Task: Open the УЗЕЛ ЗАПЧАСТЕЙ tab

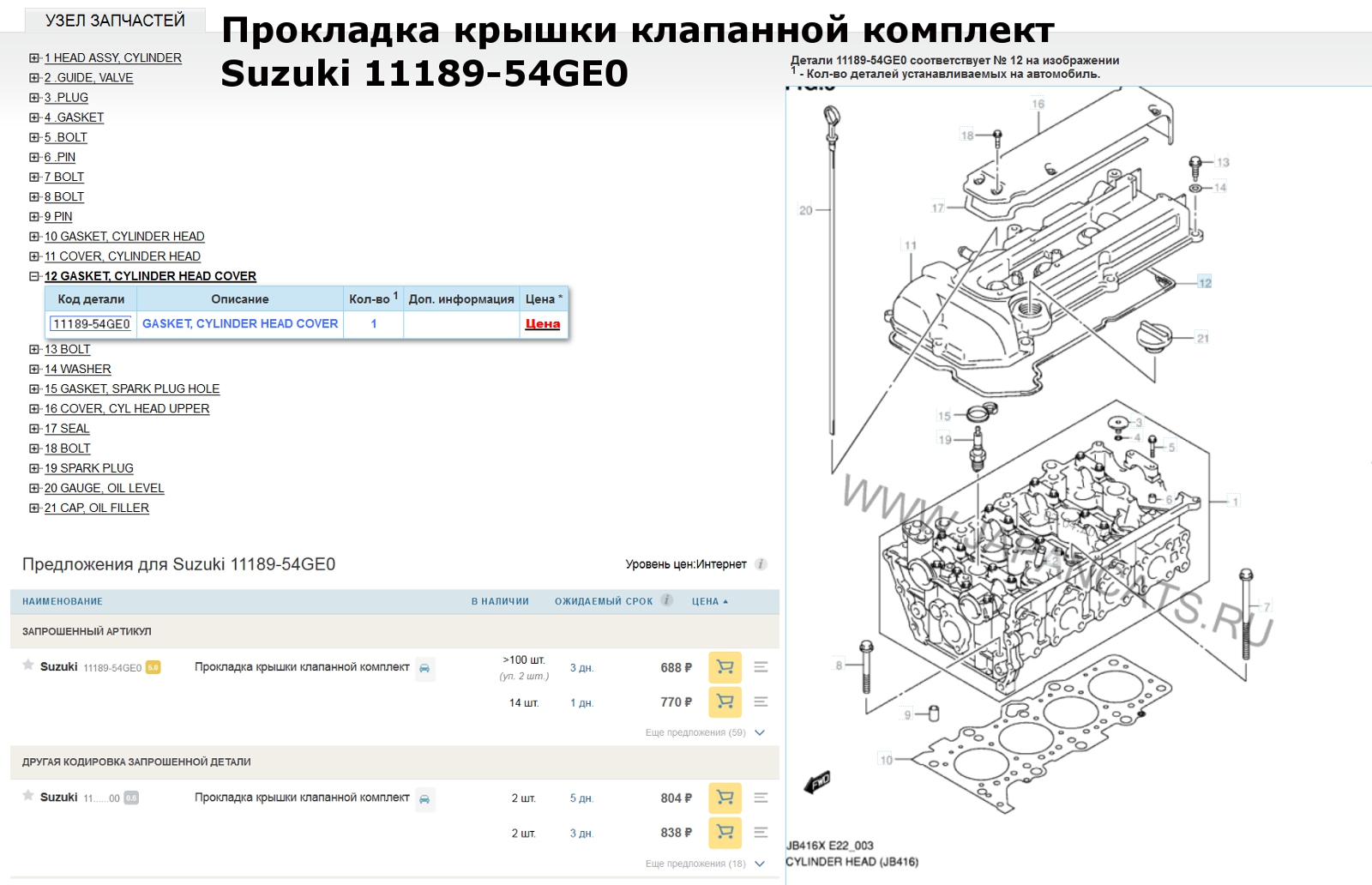Action: pos(115,21)
